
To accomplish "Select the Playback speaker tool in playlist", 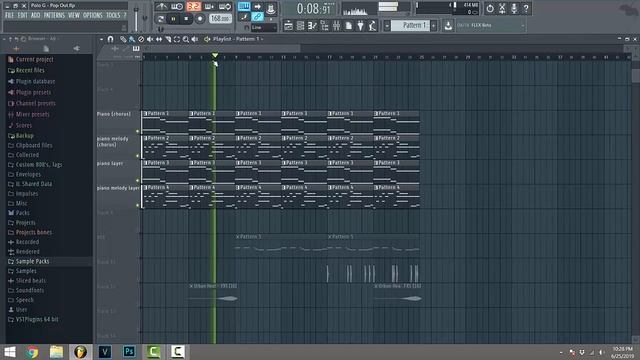I will pos(195,39).
